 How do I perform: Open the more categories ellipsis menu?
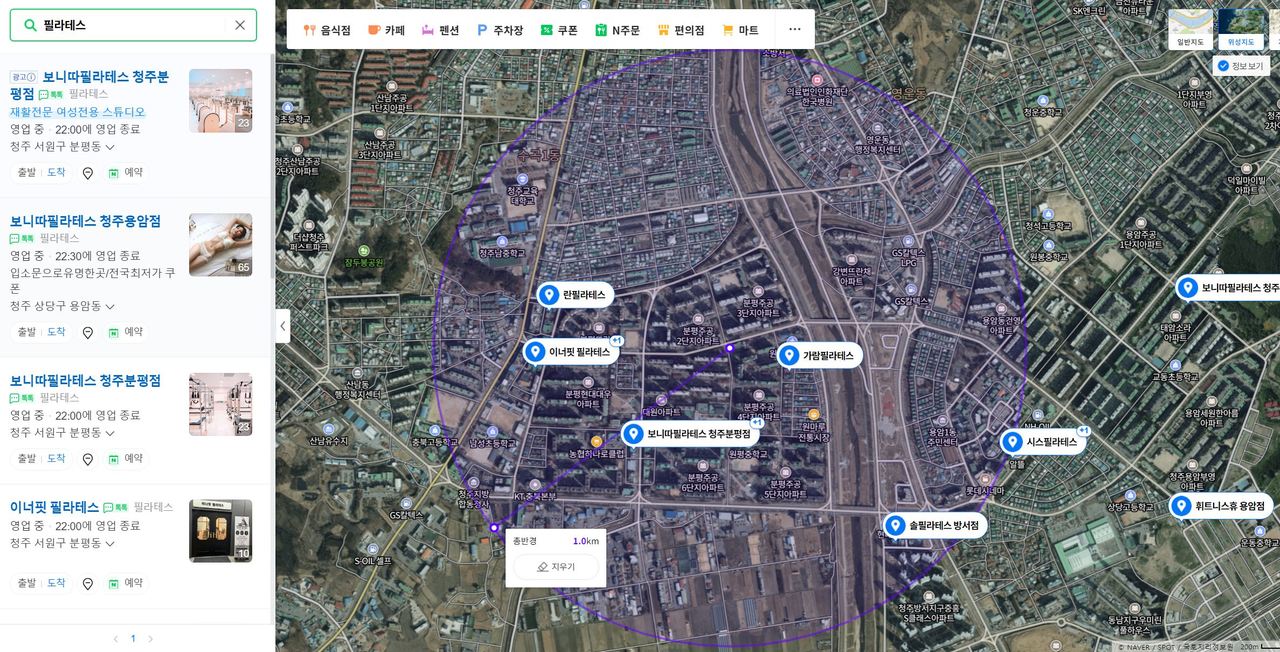[794, 30]
